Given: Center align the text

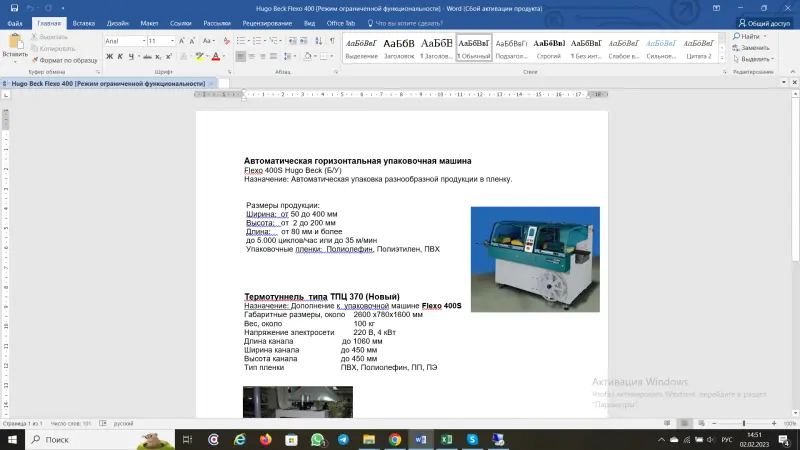Looking at the screenshot, I should pos(252,56).
